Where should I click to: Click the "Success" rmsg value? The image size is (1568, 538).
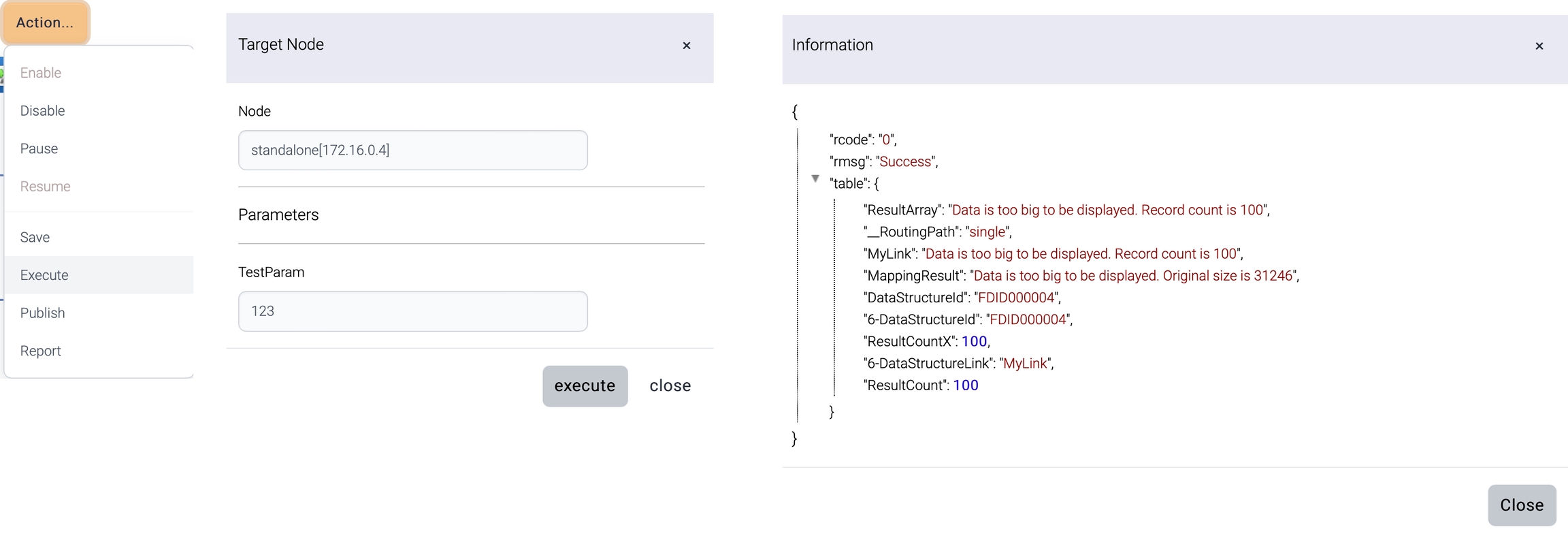905,162
